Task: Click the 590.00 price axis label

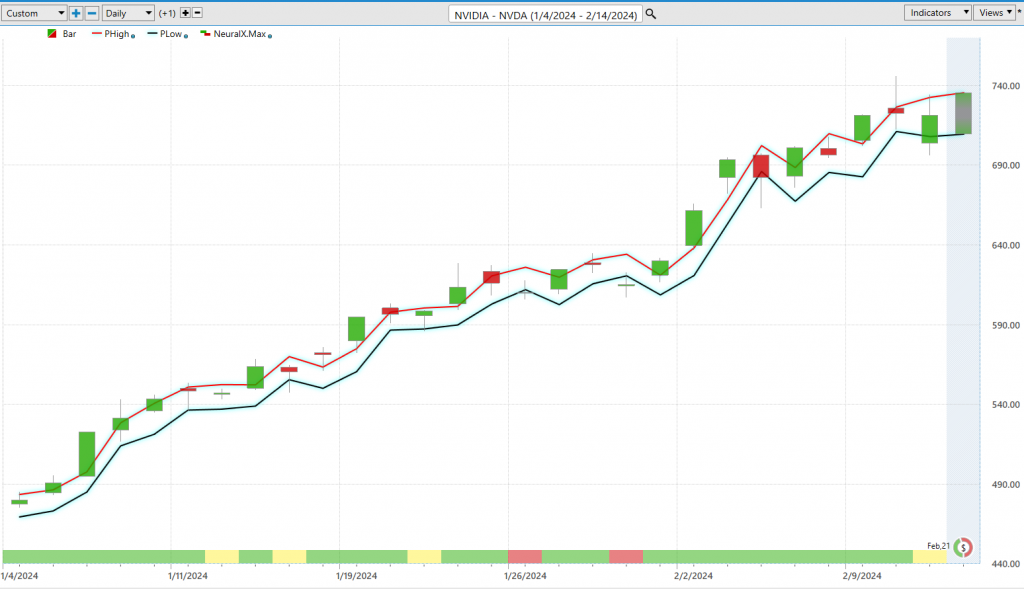Action: click(x=1005, y=325)
